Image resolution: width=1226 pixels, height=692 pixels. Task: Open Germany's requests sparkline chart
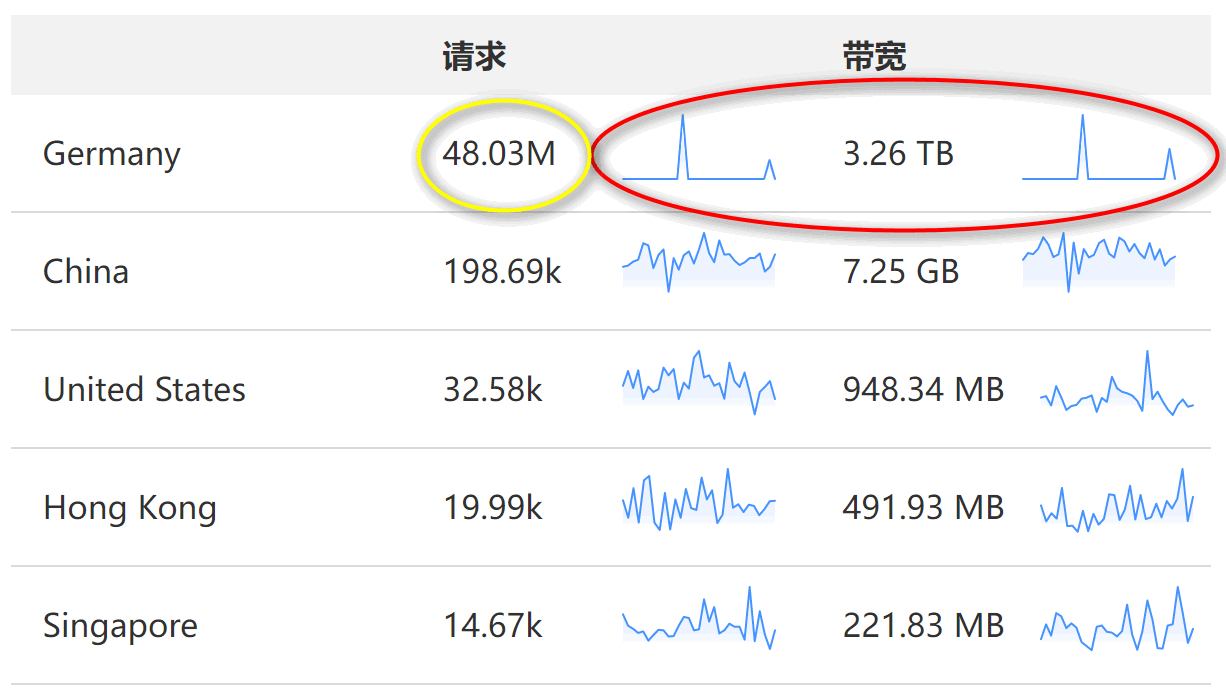tap(698, 152)
